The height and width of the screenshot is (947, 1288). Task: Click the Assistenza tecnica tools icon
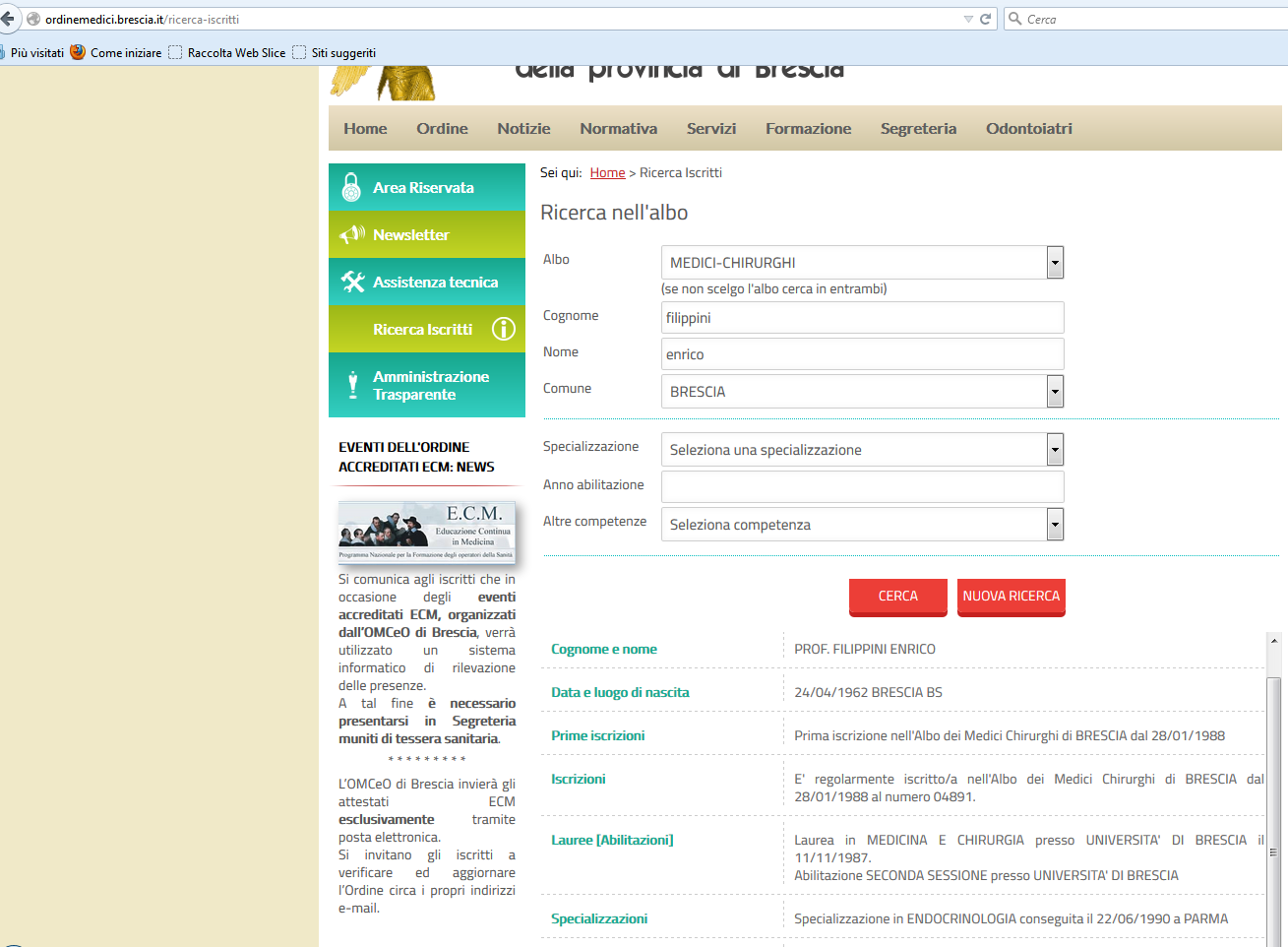pos(352,282)
